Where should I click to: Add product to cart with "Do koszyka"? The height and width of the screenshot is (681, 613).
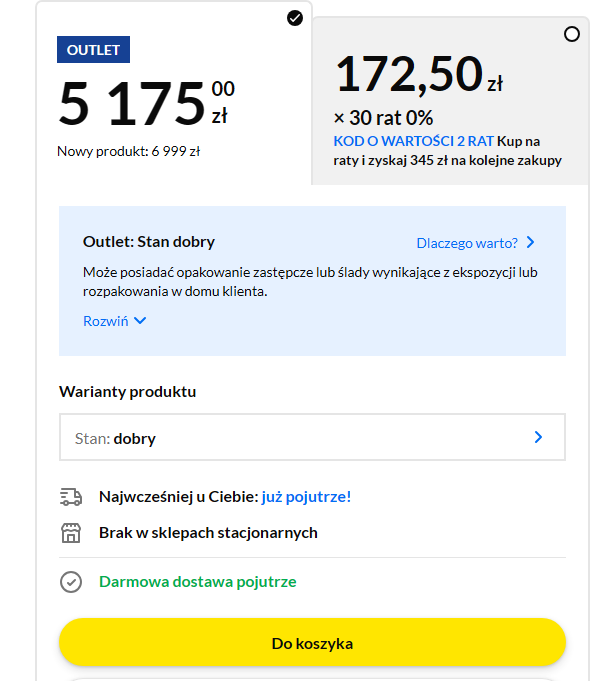pos(311,643)
